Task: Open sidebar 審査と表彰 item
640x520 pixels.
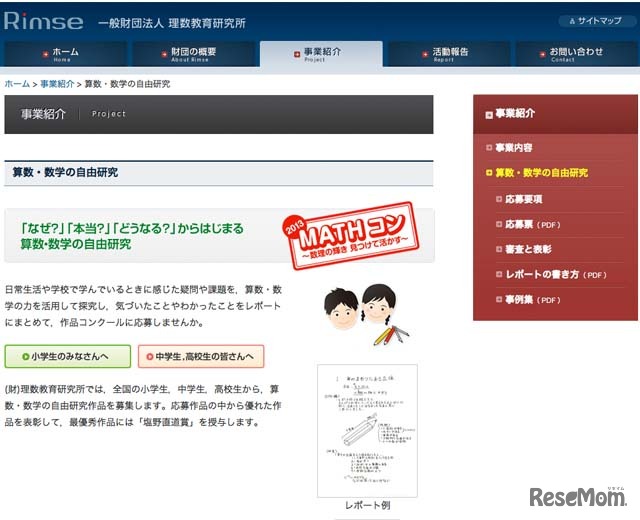Action: 528,249
